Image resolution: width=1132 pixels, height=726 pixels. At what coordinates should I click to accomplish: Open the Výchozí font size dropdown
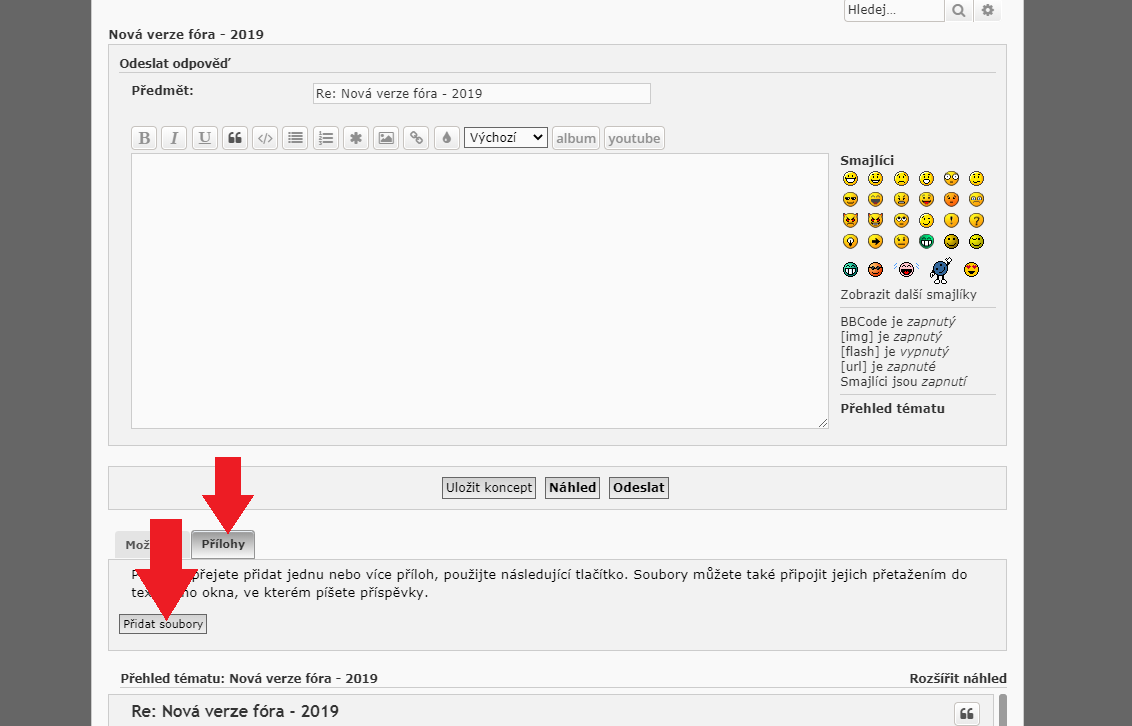(506, 138)
